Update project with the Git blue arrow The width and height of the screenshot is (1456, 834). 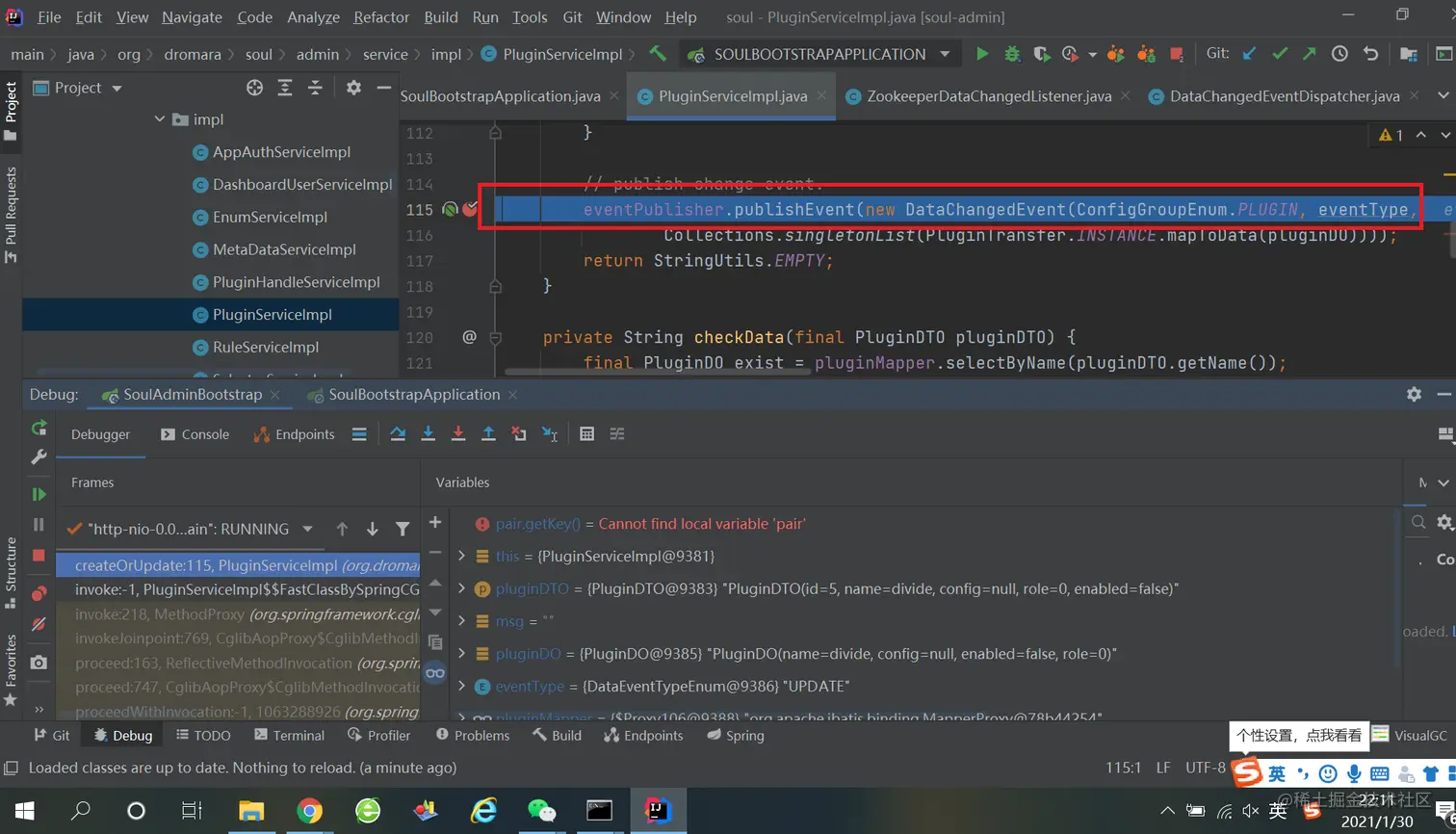click(x=1249, y=54)
